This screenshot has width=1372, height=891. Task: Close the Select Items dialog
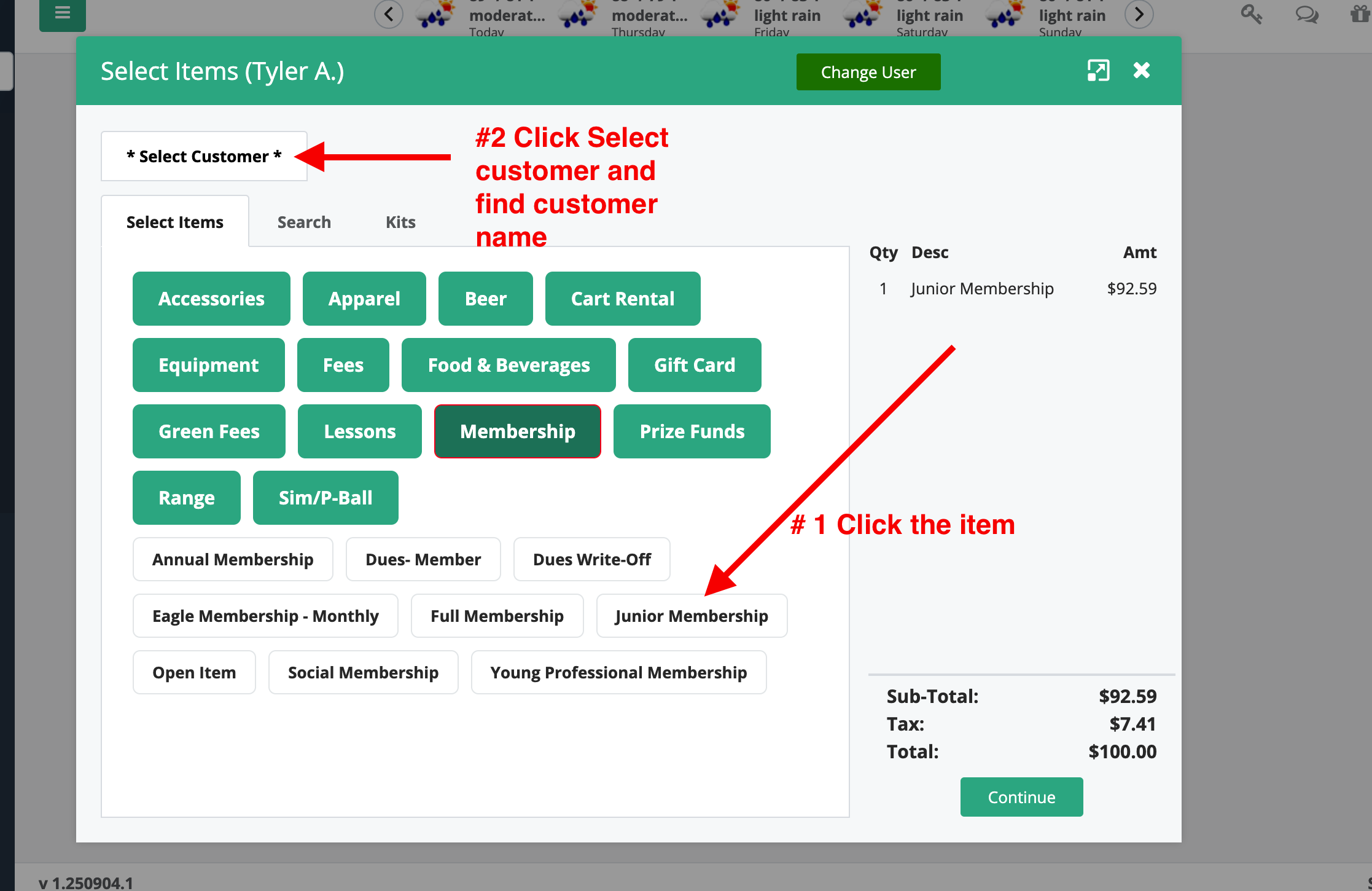1142,71
